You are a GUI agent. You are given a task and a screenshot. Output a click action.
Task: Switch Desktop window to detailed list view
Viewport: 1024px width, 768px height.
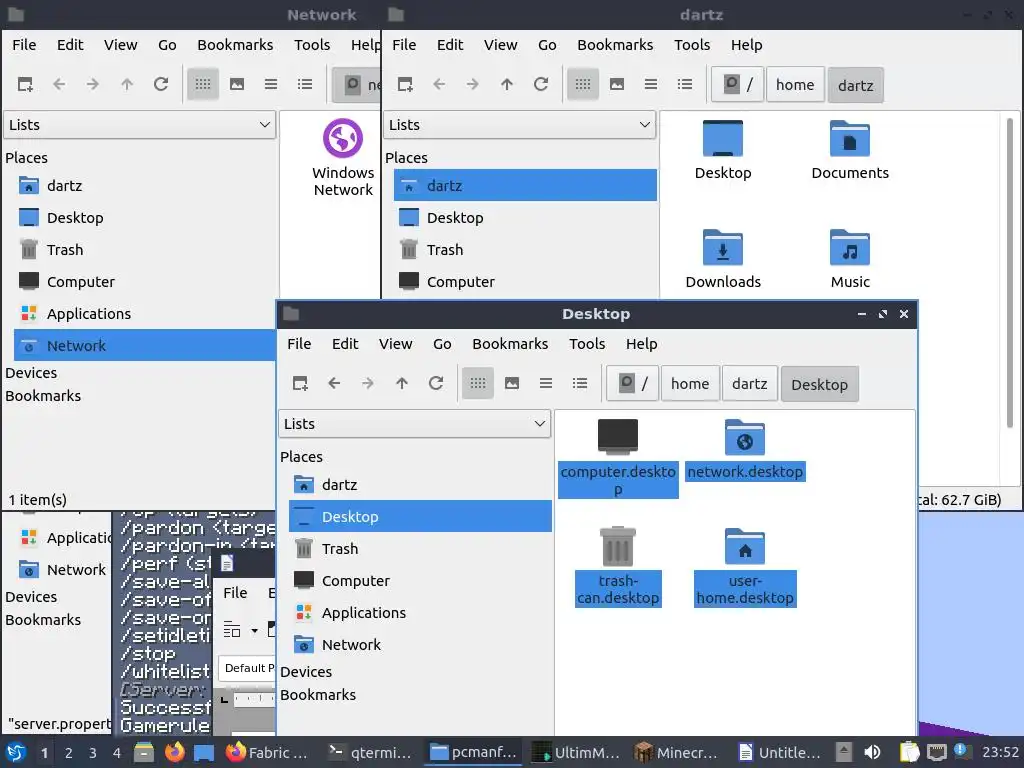click(580, 383)
